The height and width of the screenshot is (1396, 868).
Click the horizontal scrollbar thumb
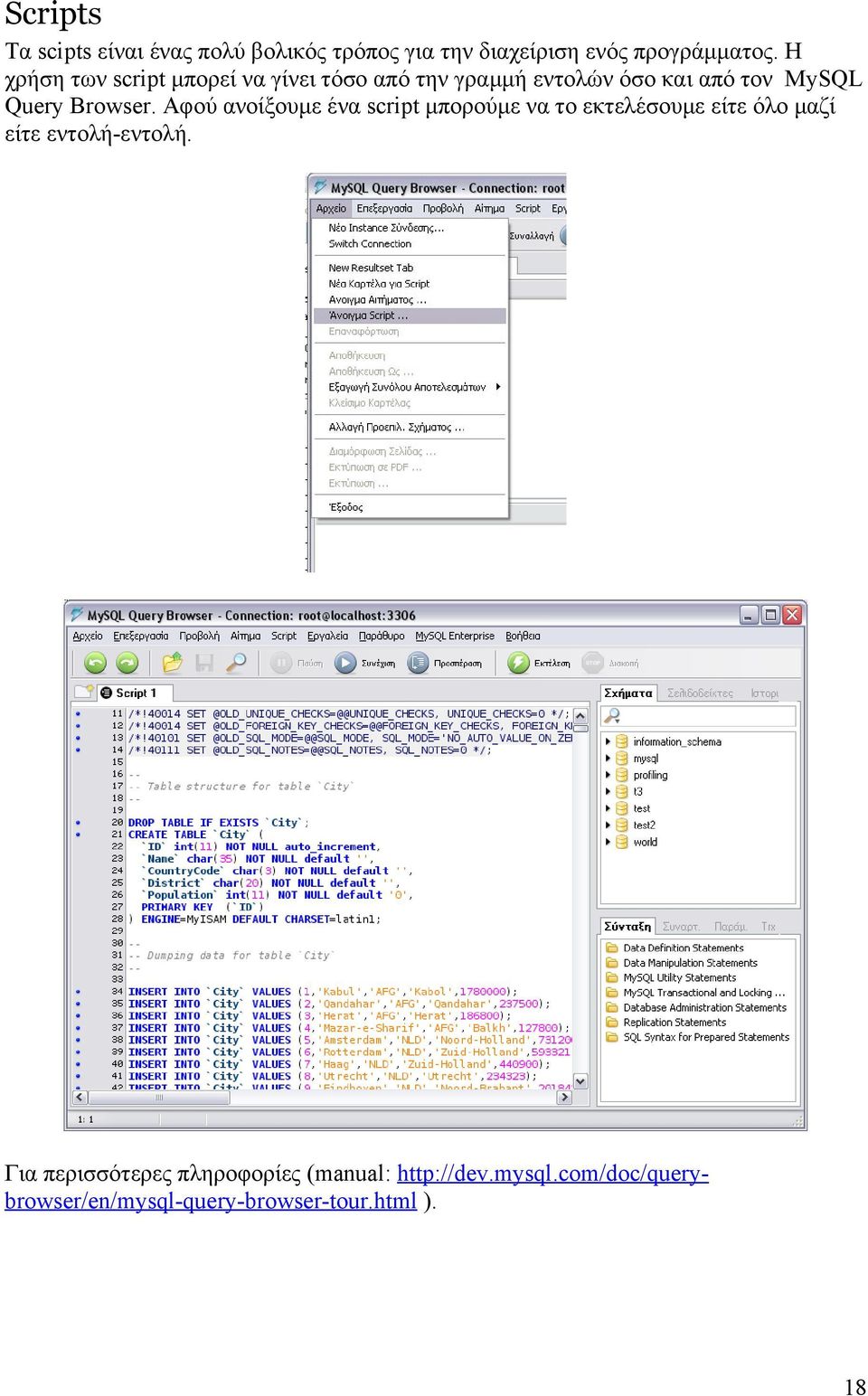[x=159, y=1097]
